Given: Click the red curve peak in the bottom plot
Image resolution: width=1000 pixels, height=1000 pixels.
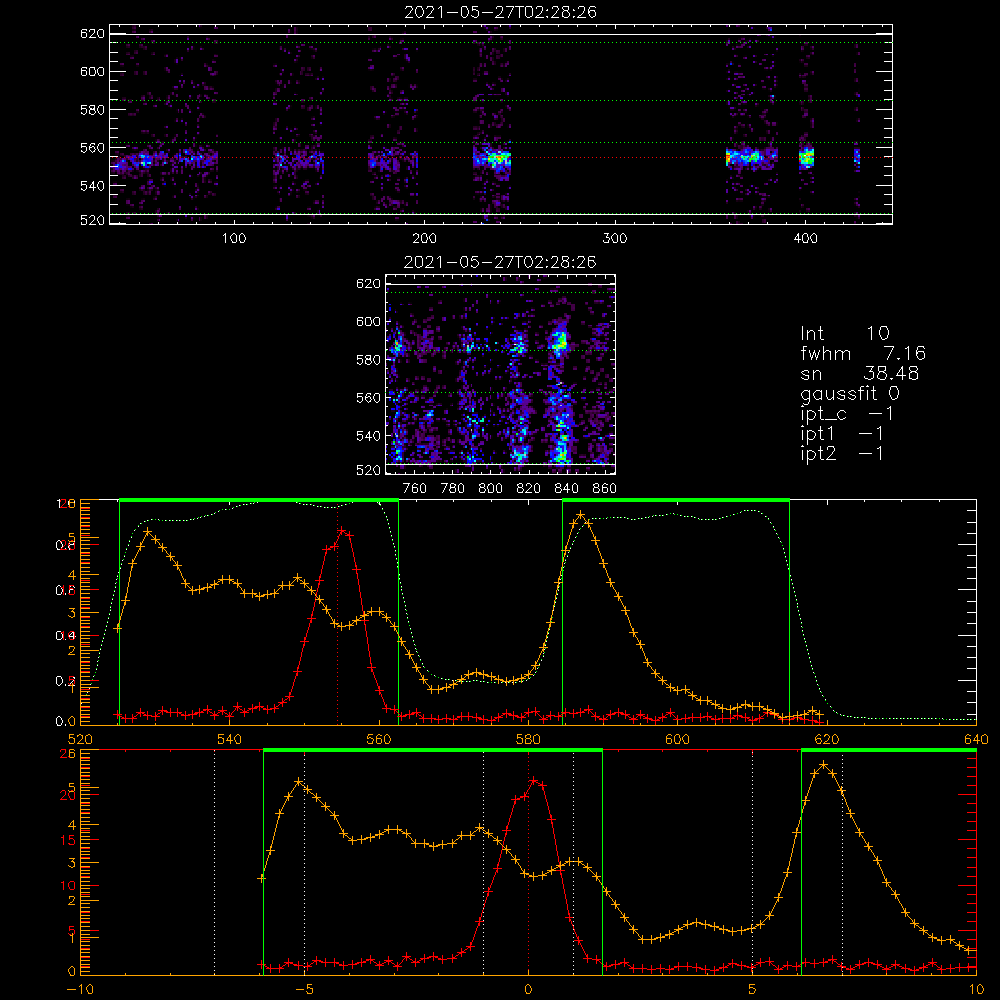Looking at the screenshot, I should [x=534, y=781].
